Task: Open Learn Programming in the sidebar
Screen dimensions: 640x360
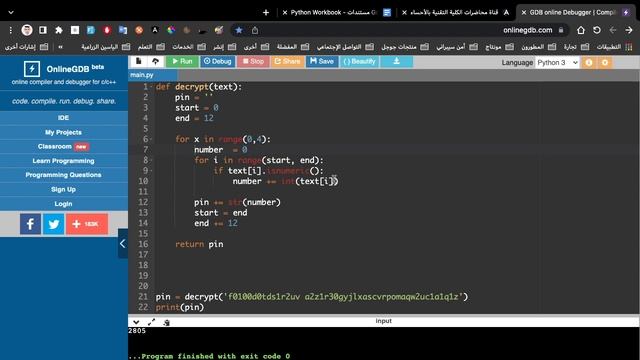Action: (x=64, y=161)
